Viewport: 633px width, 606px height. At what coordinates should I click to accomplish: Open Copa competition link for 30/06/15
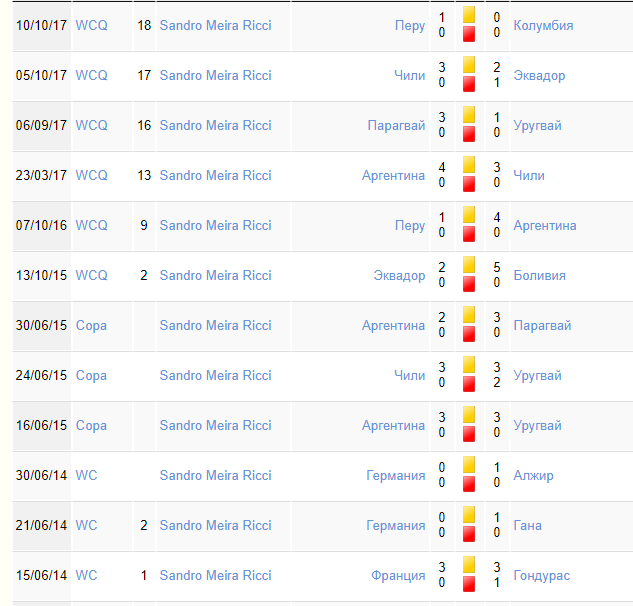[x=91, y=325]
